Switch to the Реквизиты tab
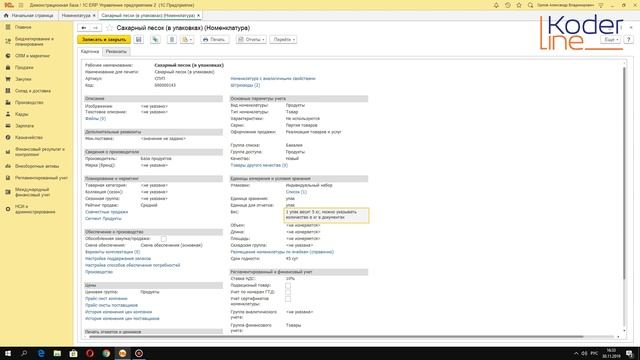 116,51
